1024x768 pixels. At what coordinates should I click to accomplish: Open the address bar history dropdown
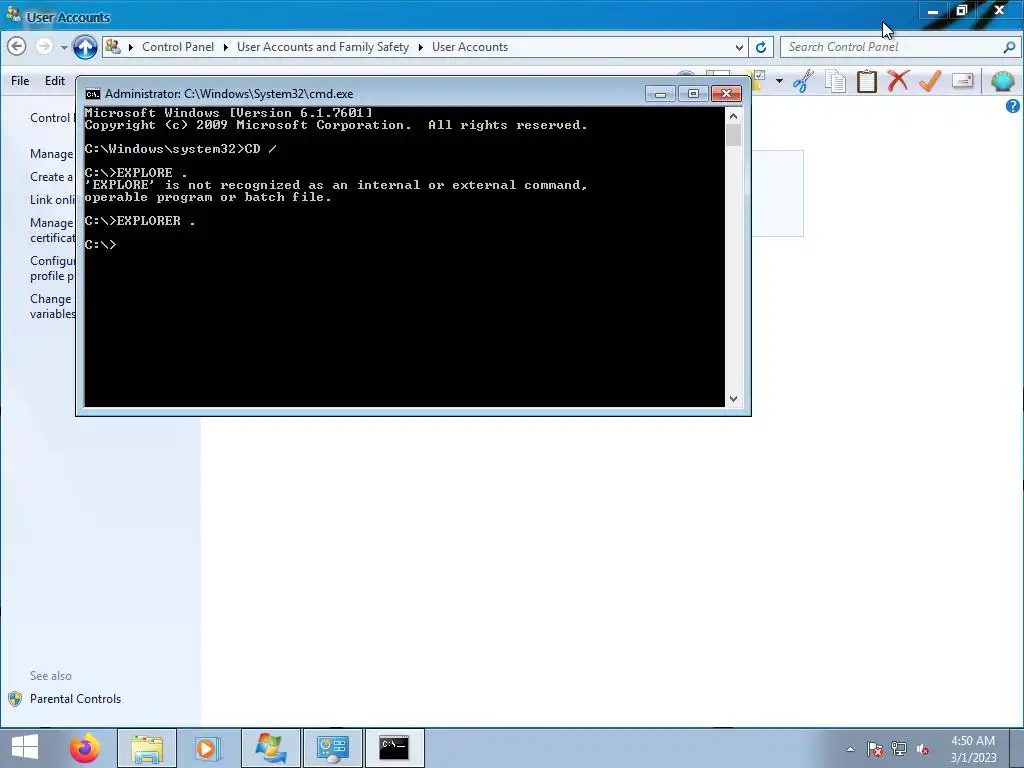pyautogui.click(x=739, y=47)
